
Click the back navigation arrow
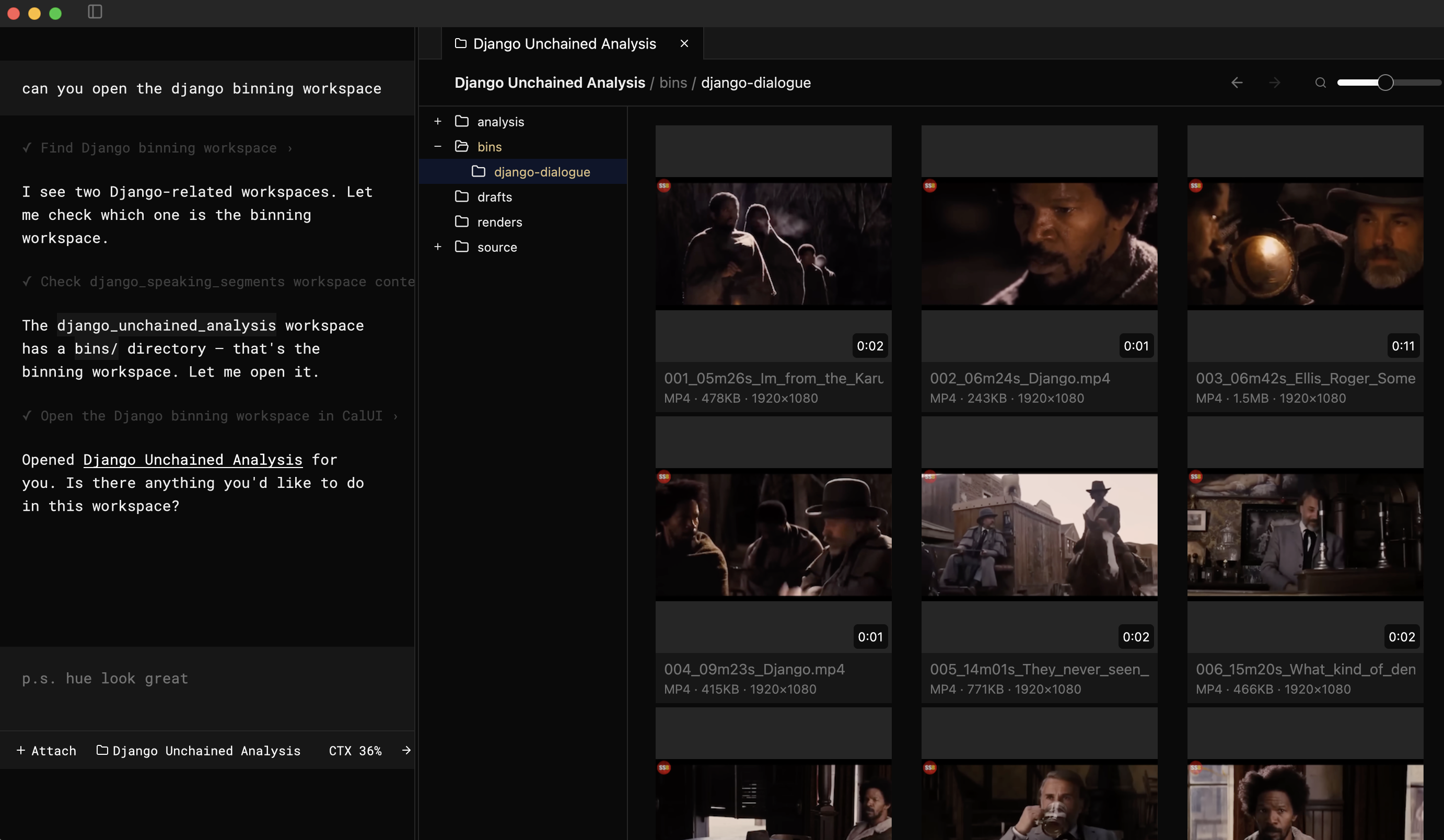[1237, 83]
